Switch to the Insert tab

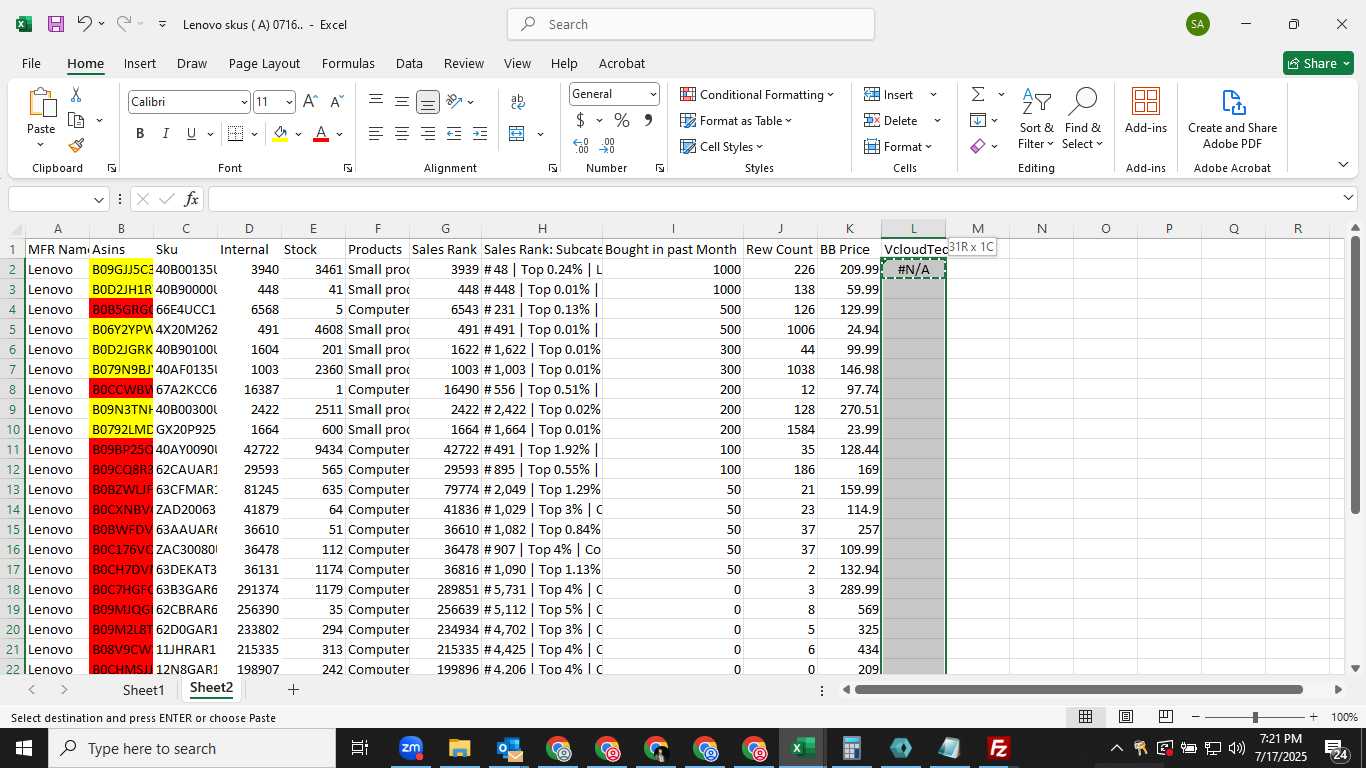(140, 63)
